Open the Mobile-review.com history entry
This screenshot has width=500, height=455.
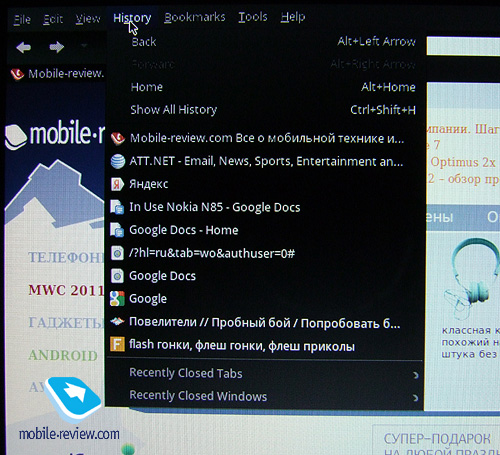(267, 138)
